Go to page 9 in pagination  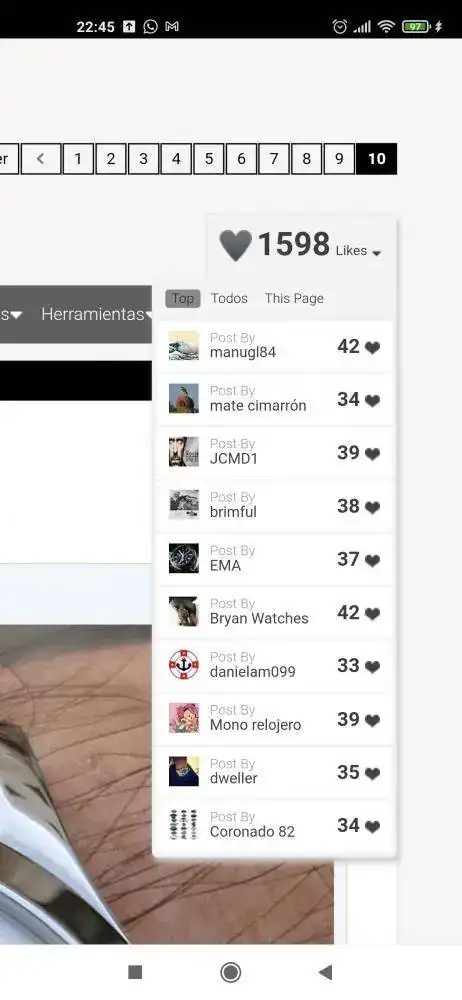[339, 159]
